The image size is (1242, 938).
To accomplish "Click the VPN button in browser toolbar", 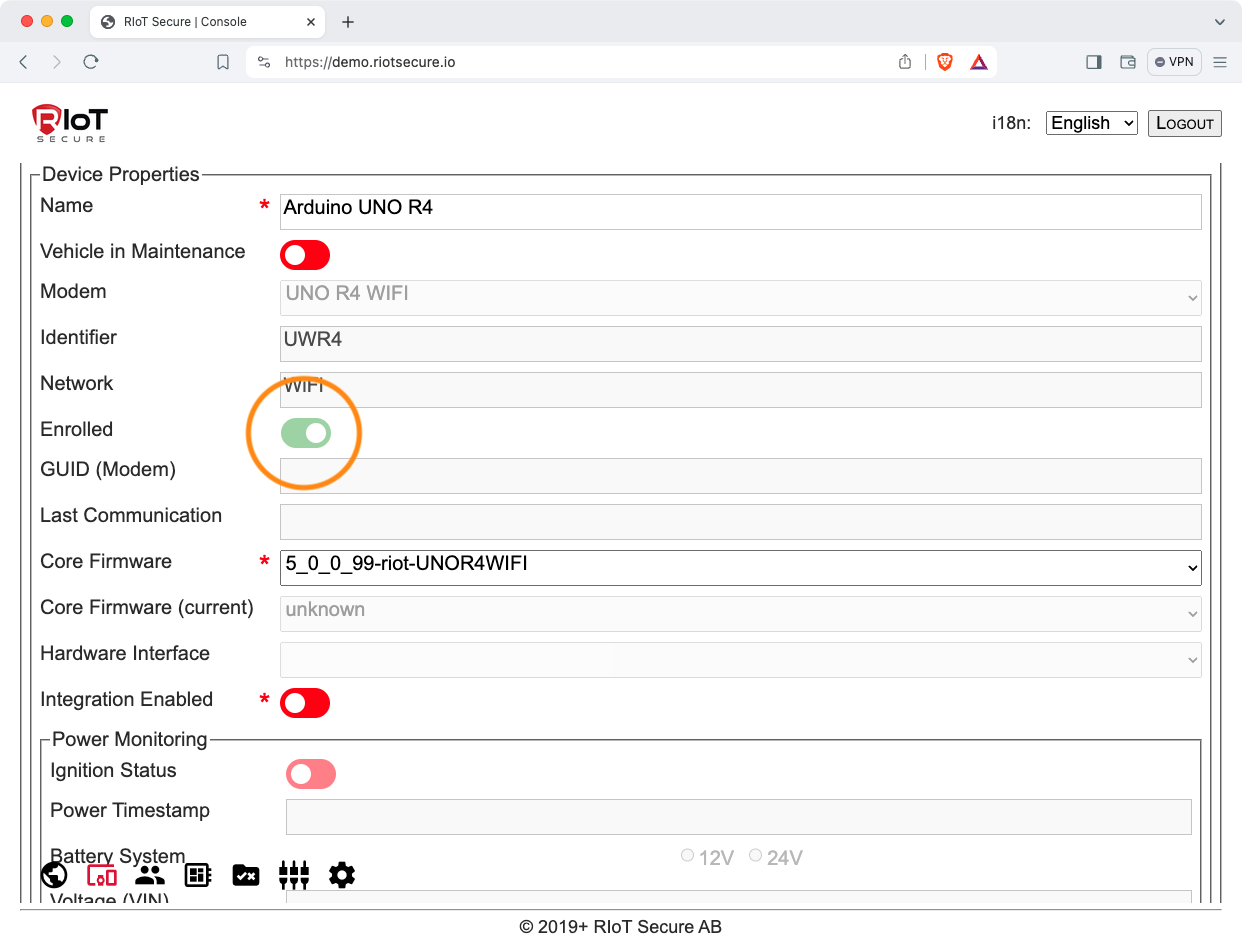I will (1174, 62).
